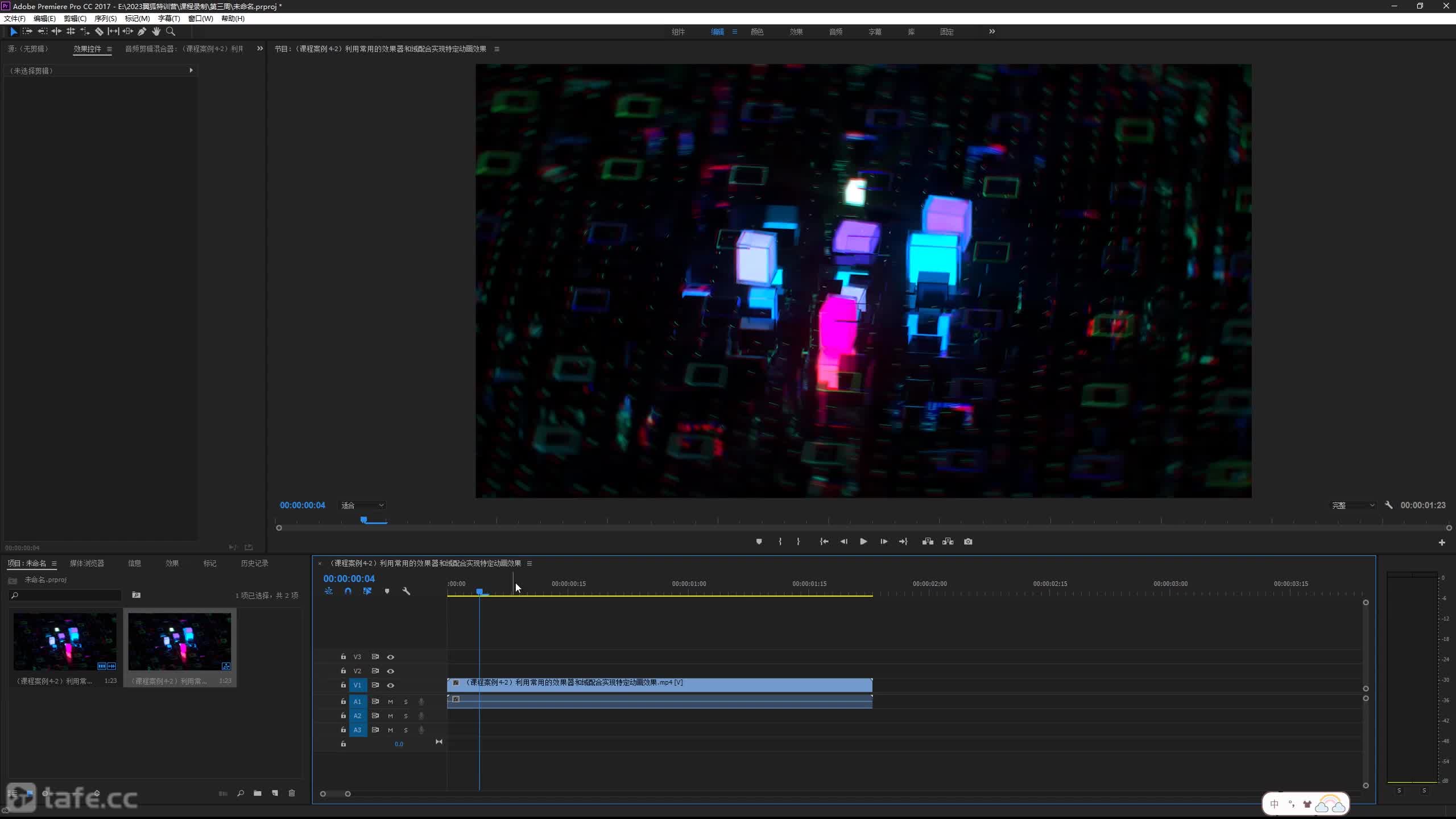Select the Track Select Forward tool
Image resolution: width=1456 pixels, height=819 pixels.
pos(27,32)
